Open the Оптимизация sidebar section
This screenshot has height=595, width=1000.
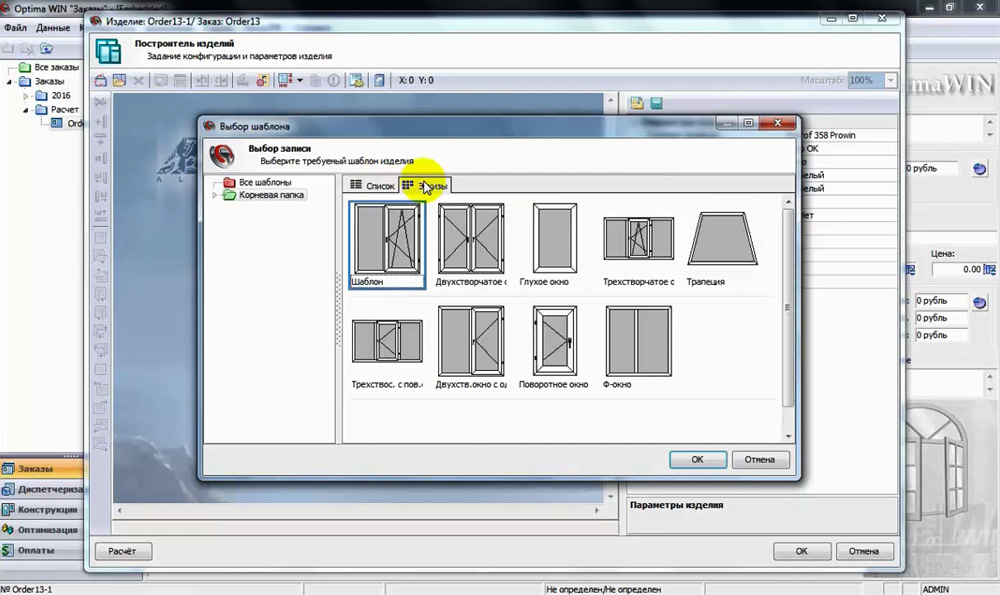[41, 530]
